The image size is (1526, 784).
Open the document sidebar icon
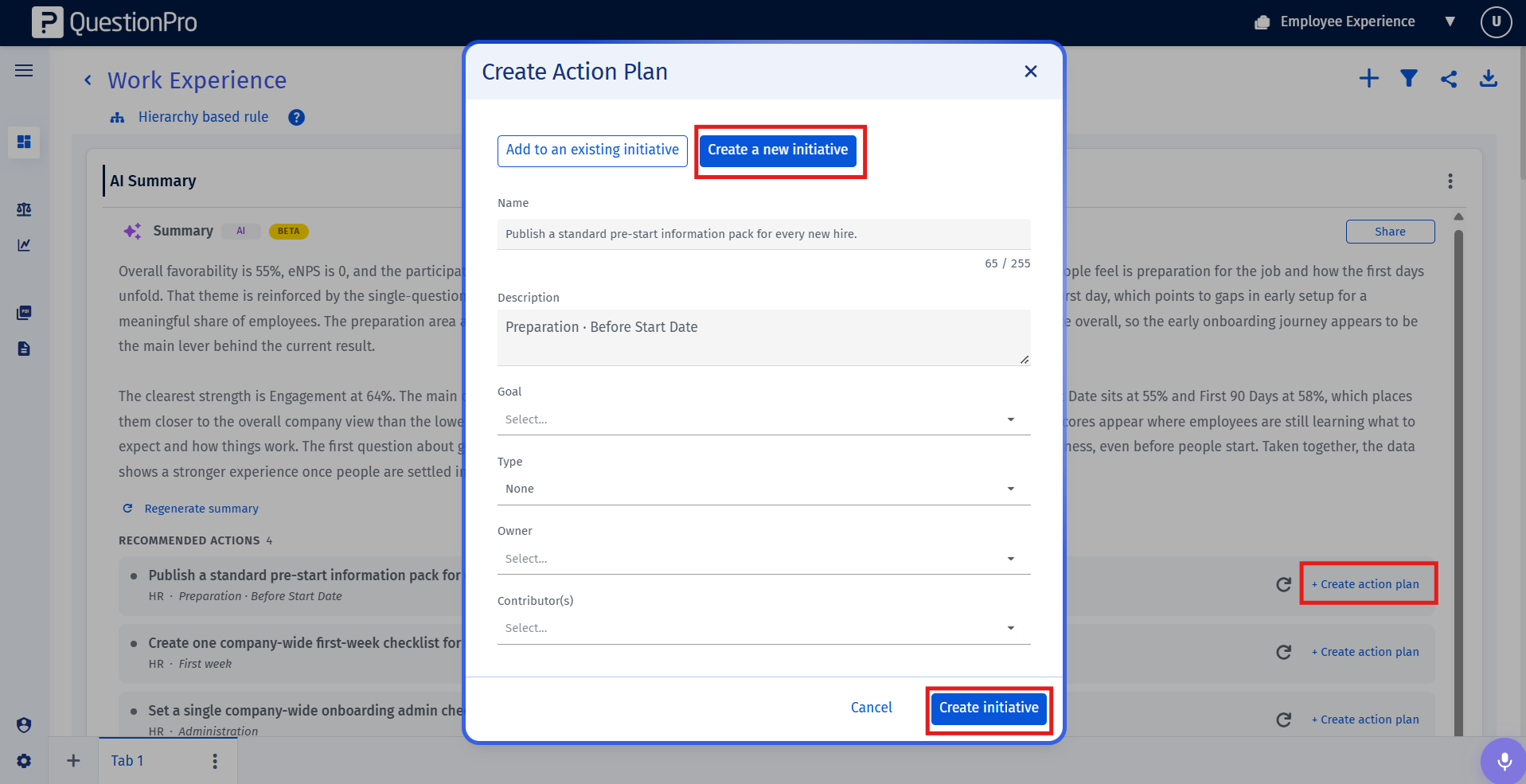pos(24,349)
